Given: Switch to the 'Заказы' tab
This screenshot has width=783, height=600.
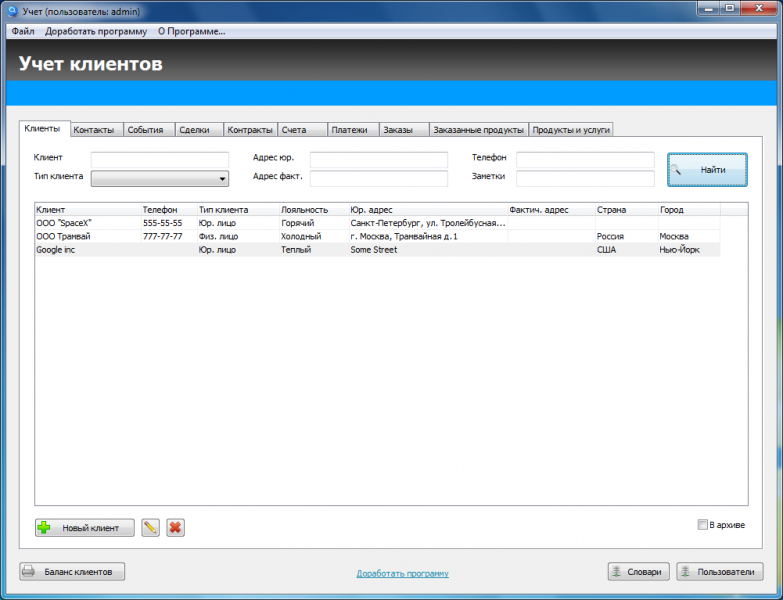Looking at the screenshot, I should [x=404, y=130].
